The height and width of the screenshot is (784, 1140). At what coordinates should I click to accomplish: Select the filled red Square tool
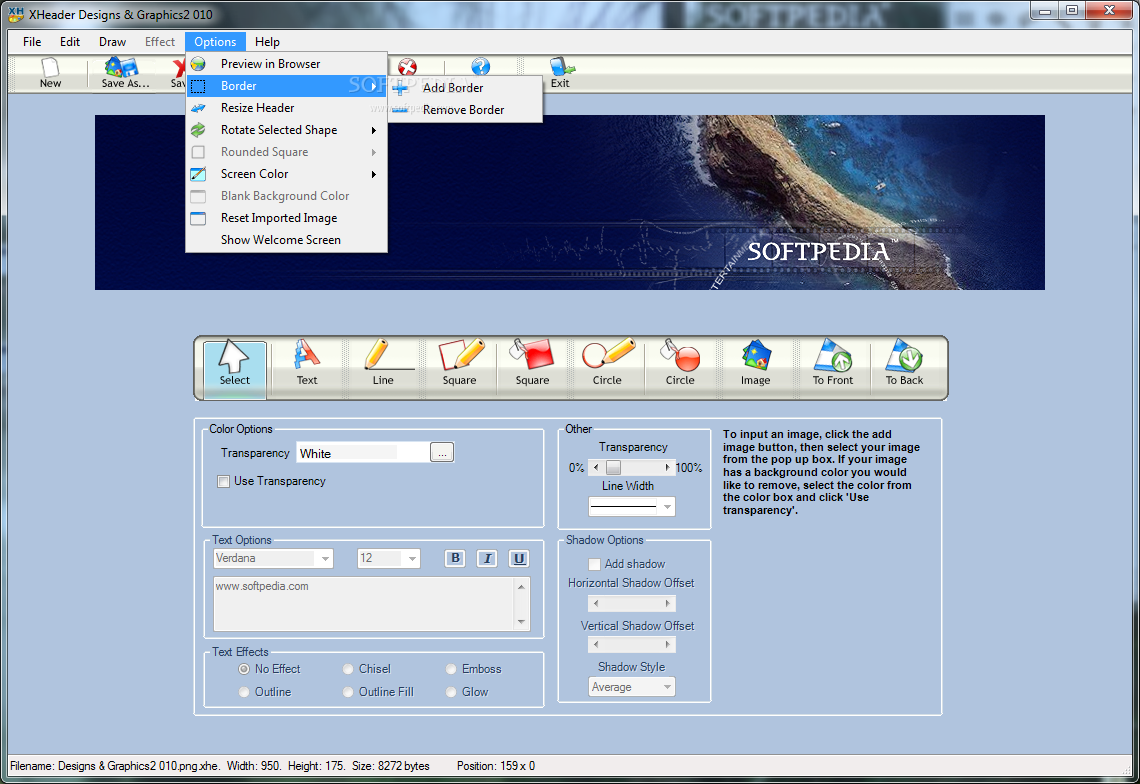(x=532, y=363)
